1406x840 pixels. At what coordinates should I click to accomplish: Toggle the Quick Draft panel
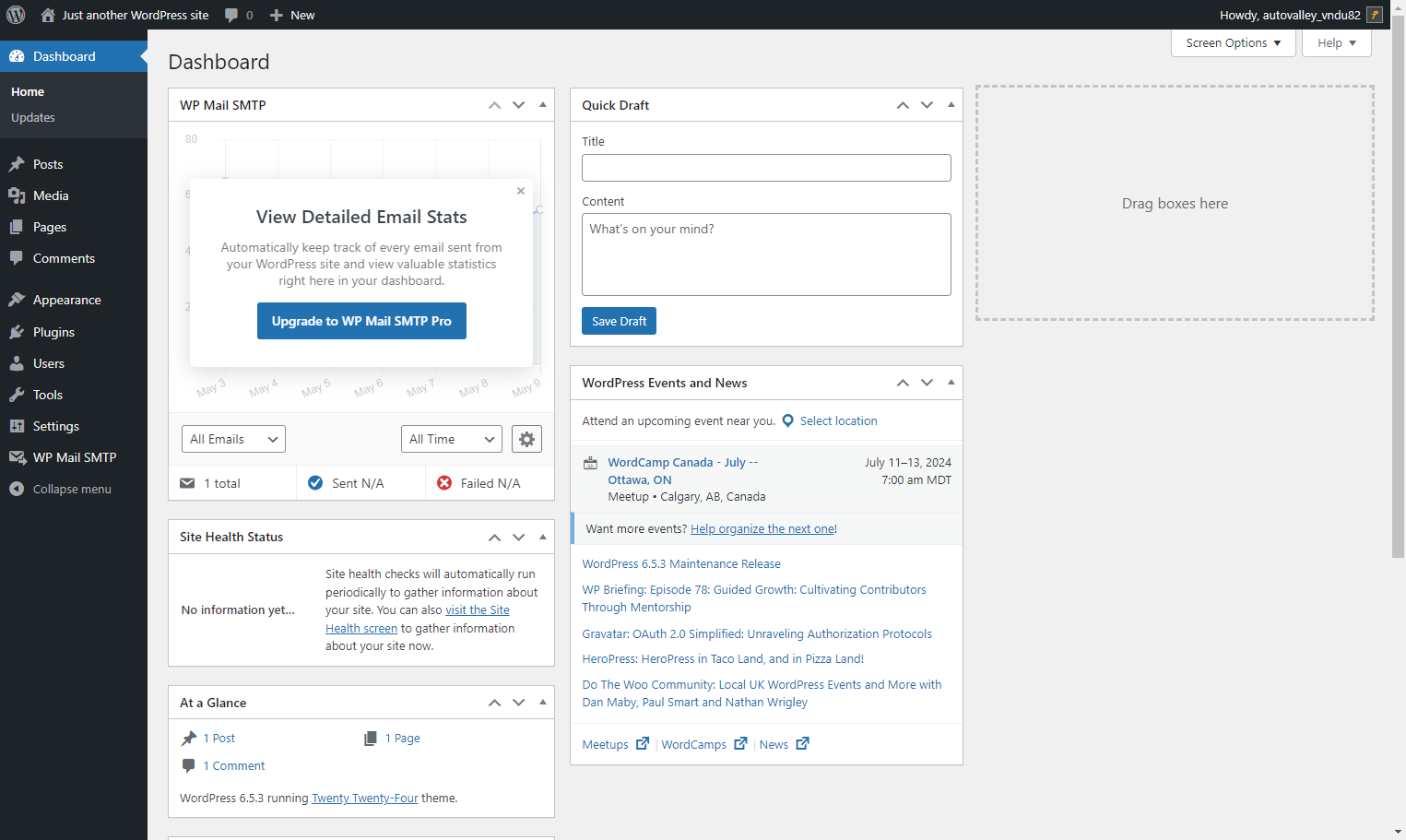tap(951, 105)
